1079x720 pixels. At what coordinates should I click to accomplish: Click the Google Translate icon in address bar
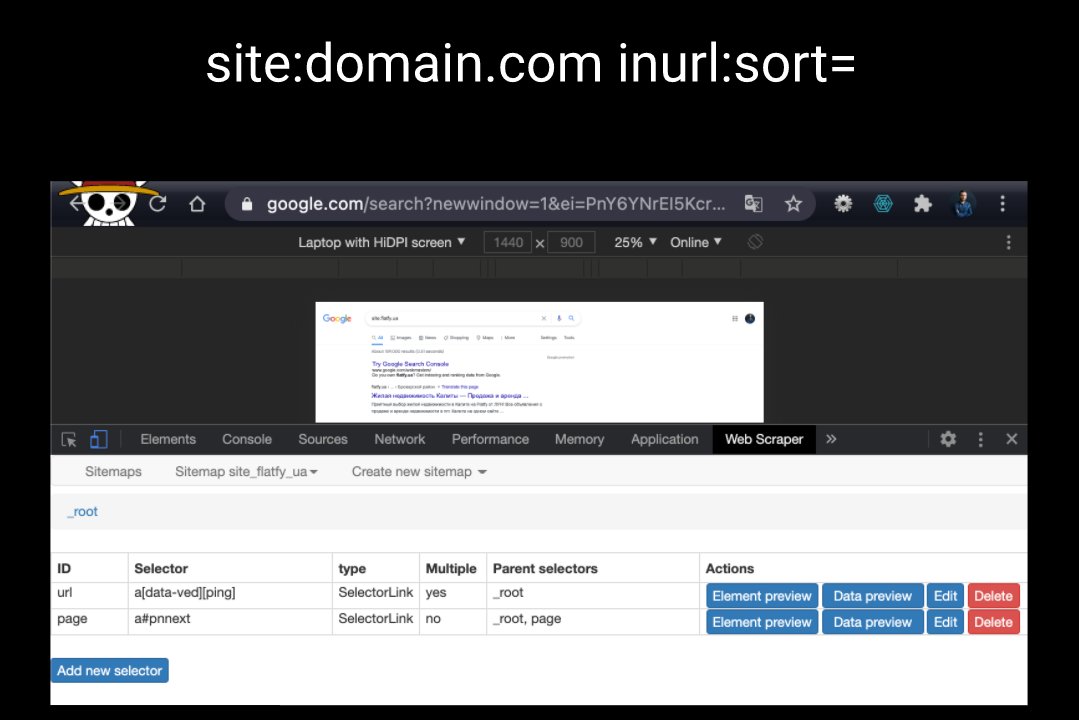(x=753, y=204)
